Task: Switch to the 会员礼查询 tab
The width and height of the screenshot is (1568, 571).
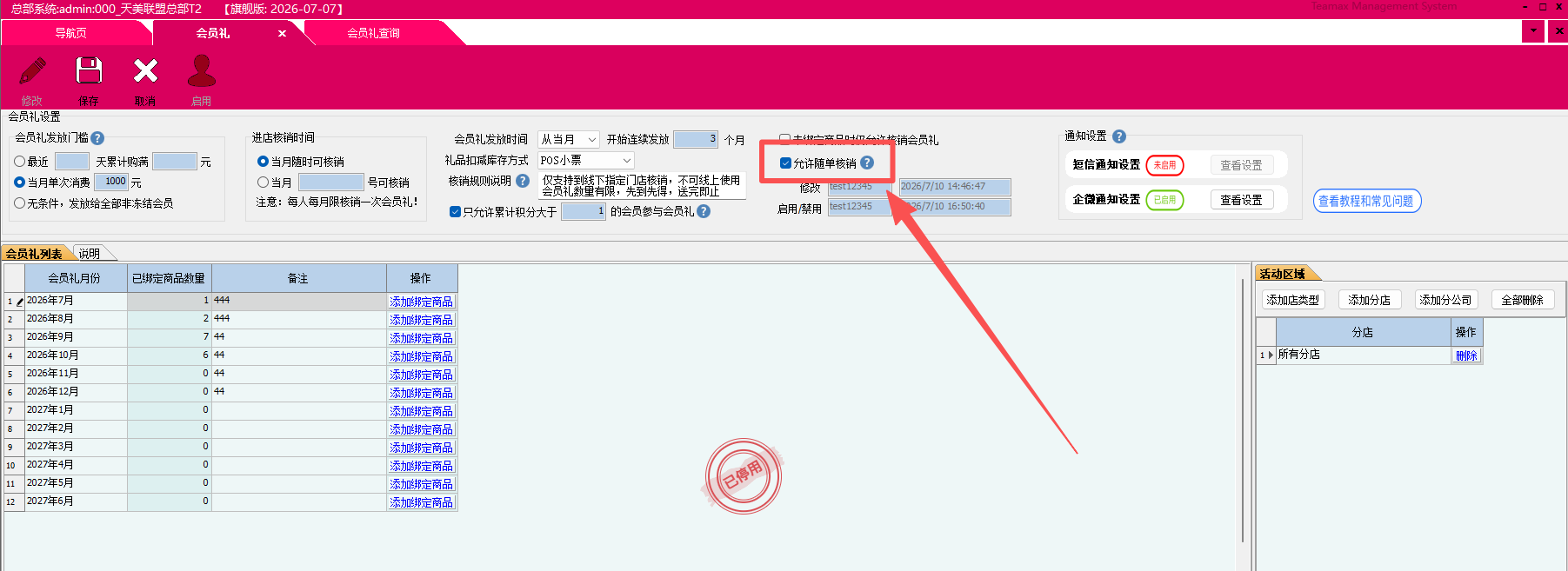Action: 373,33
